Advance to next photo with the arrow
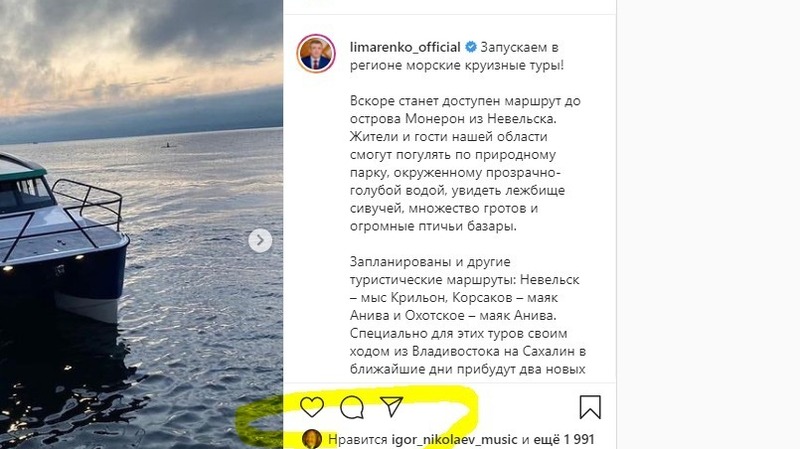800x449 pixels. coord(260,240)
